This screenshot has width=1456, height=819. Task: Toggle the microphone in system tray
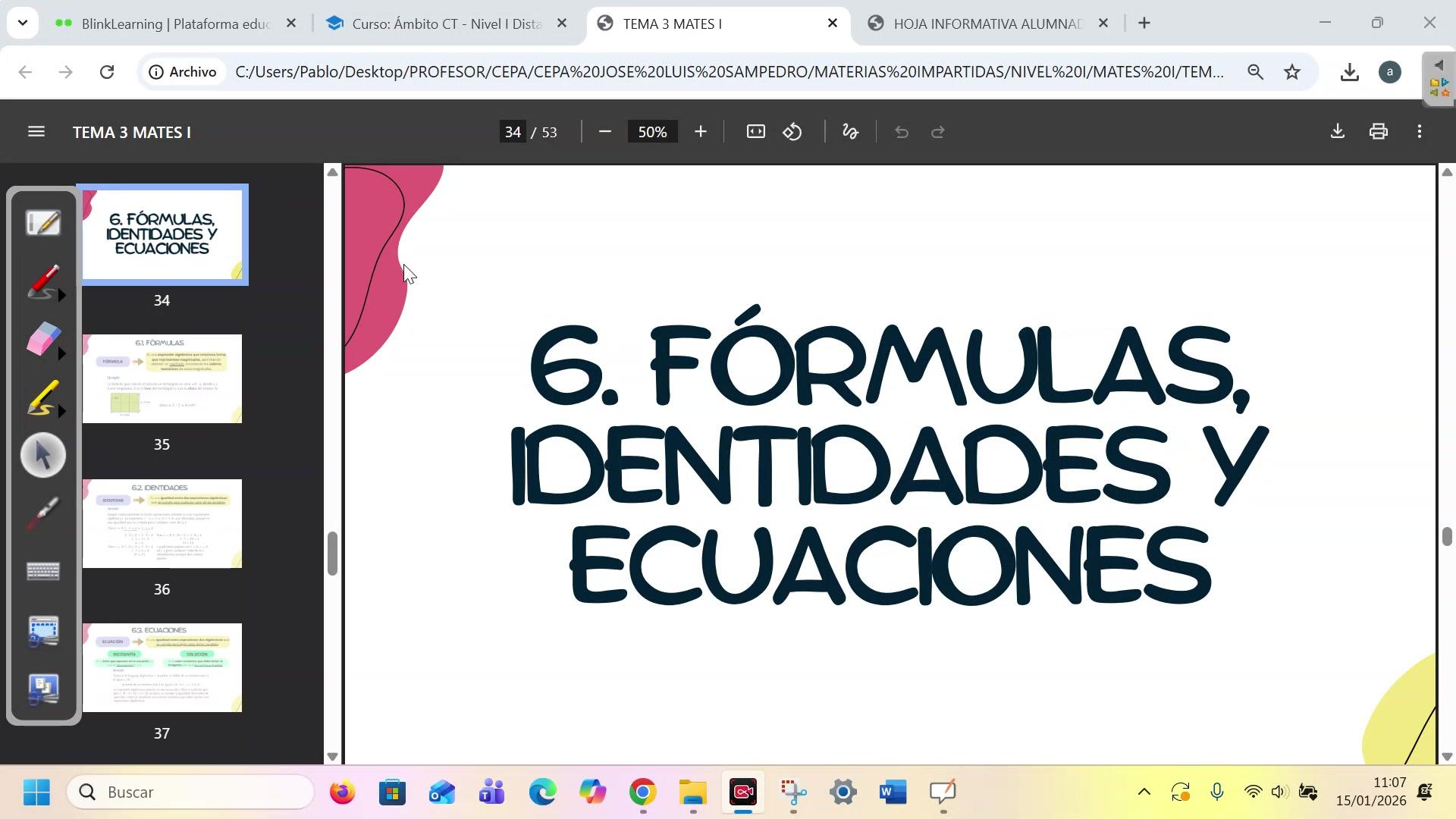pos(1216,792)
